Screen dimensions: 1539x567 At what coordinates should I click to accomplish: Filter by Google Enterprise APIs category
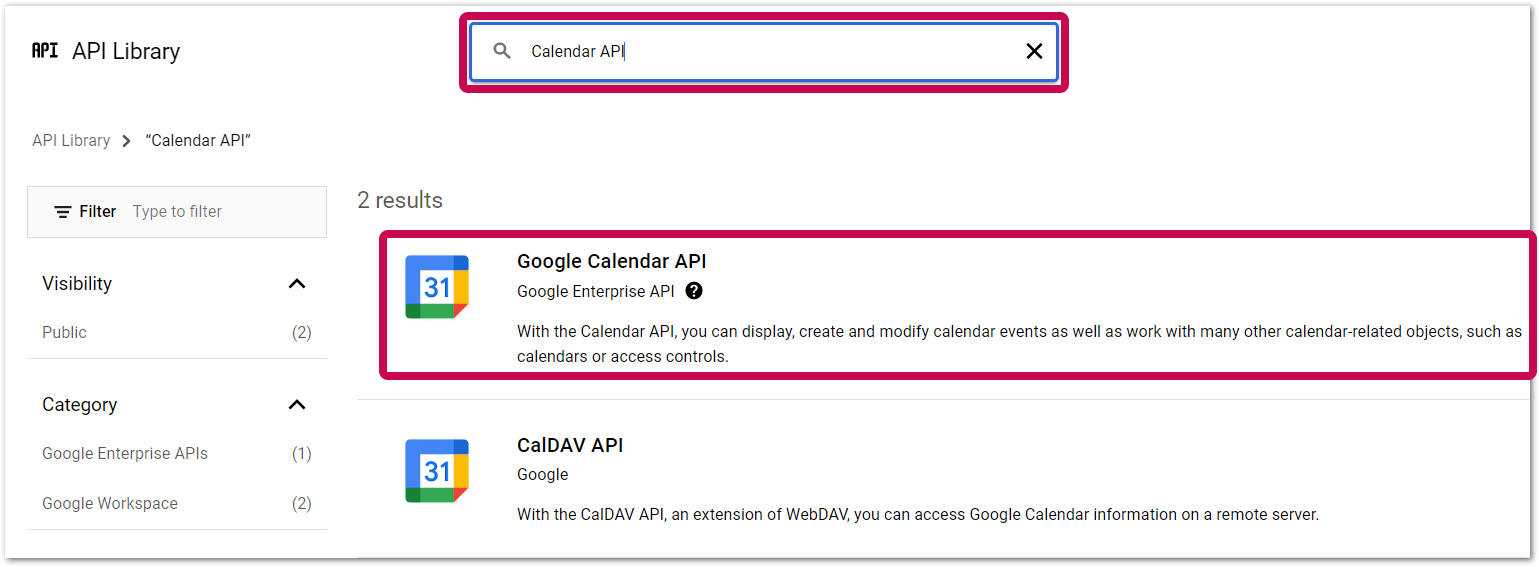click(125, 453)
